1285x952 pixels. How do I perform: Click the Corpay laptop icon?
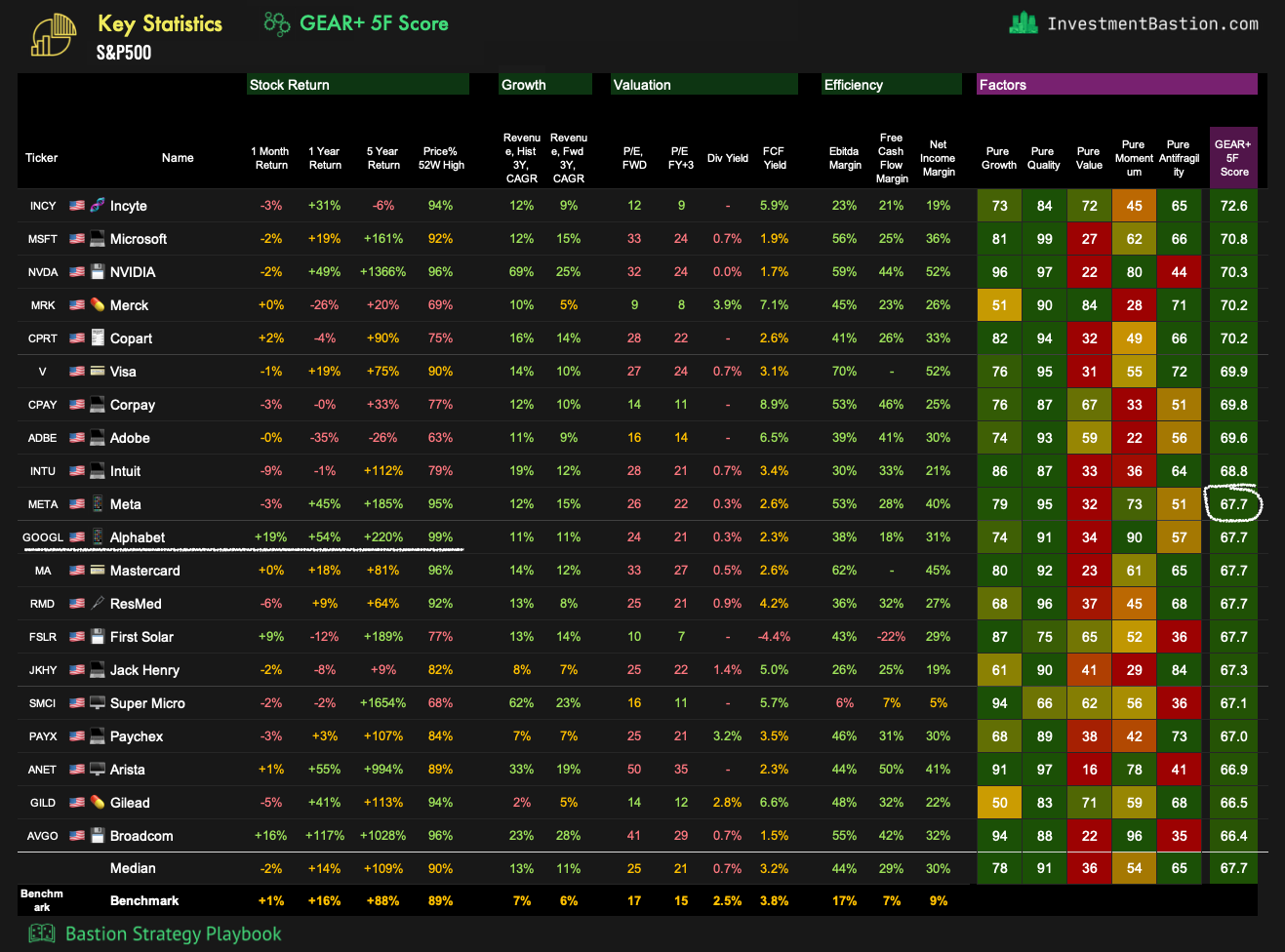pos(98,405)
